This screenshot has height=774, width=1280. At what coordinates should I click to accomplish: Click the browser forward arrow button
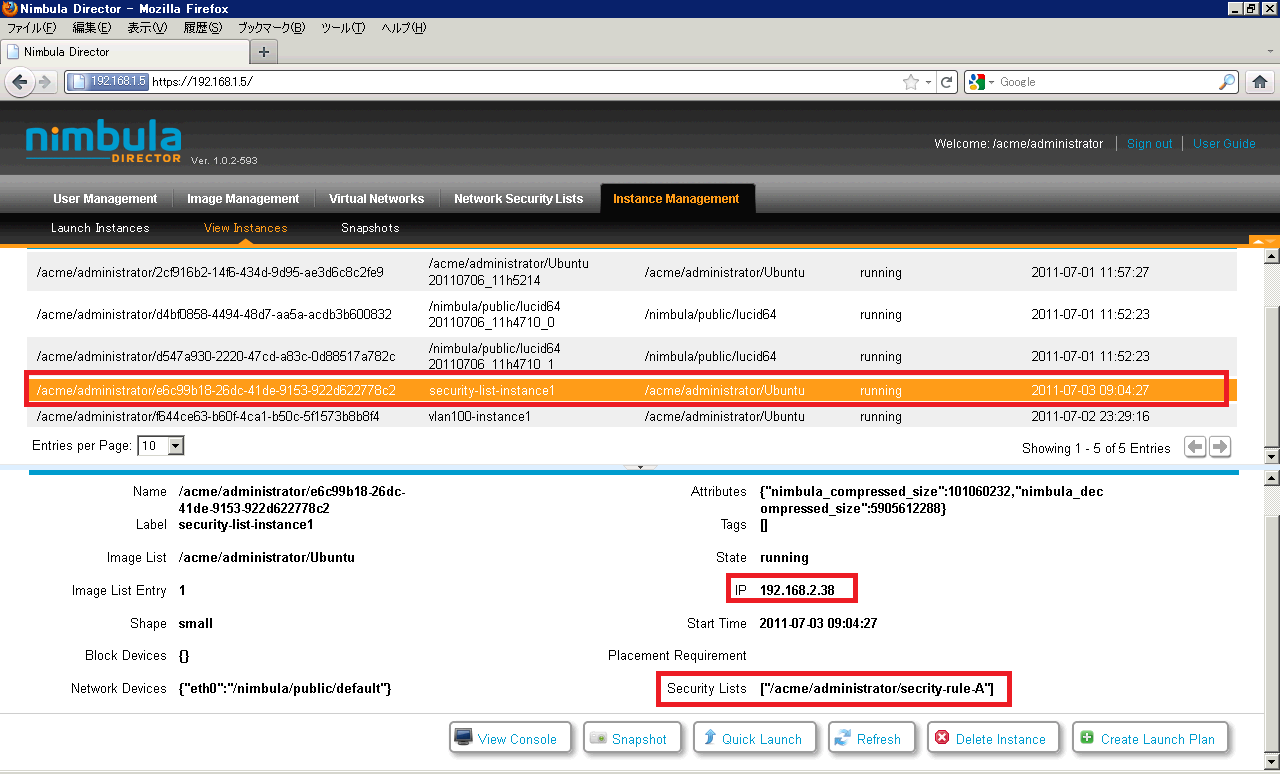coord(46,82)
